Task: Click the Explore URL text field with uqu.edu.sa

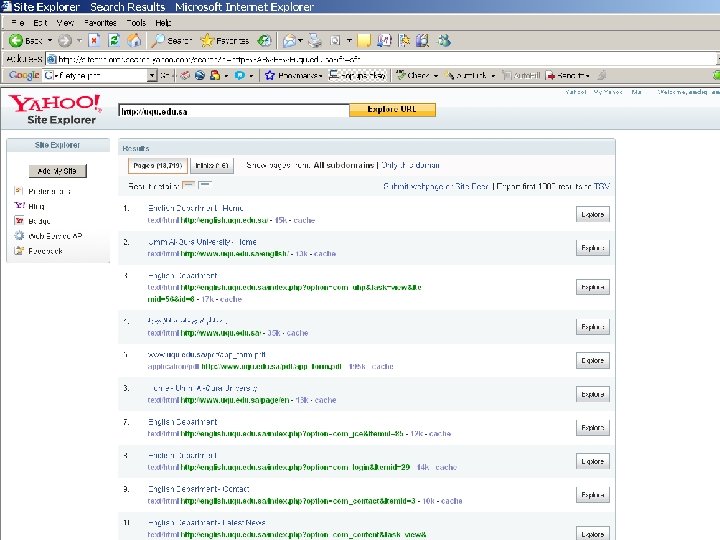Action: click(233, 111)
